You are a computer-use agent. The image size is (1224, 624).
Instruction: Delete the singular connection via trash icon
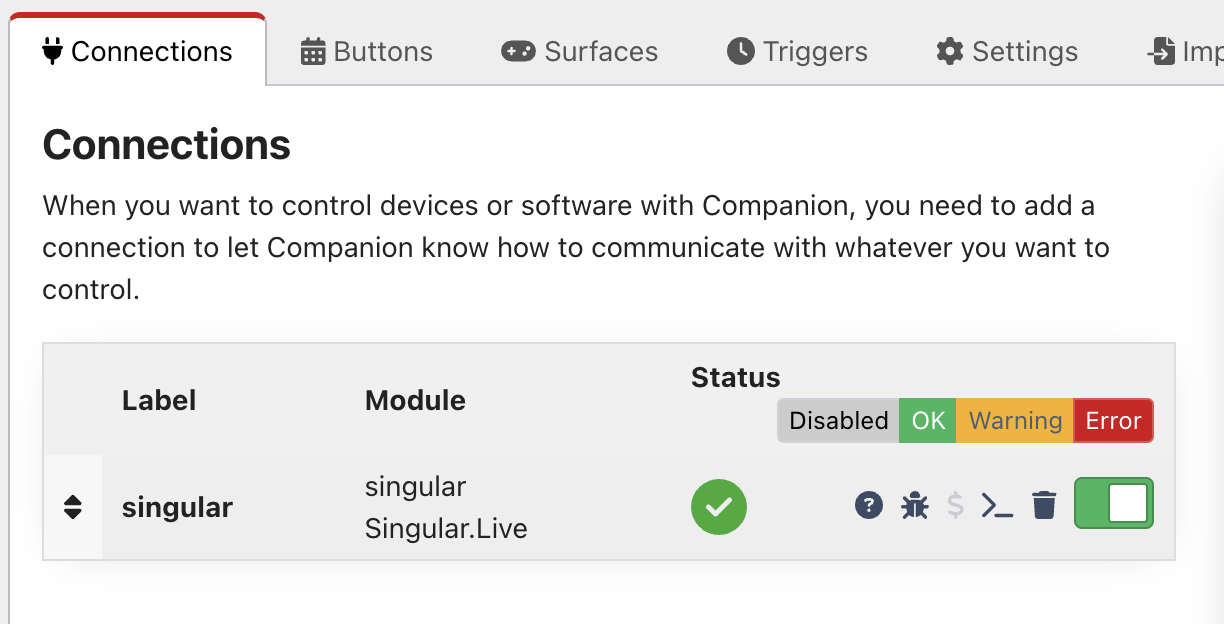pos(1044,506)
